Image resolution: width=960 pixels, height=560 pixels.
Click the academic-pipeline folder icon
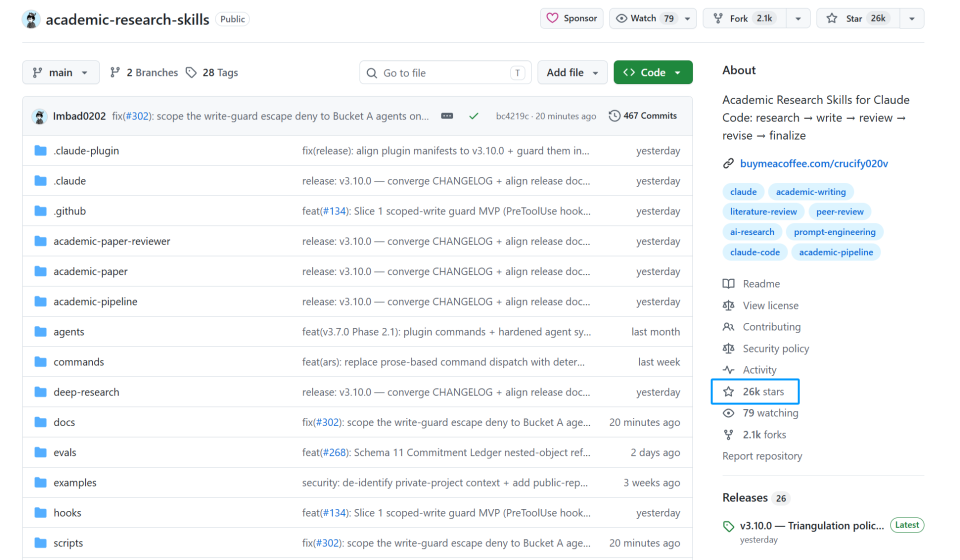(40, 301)
